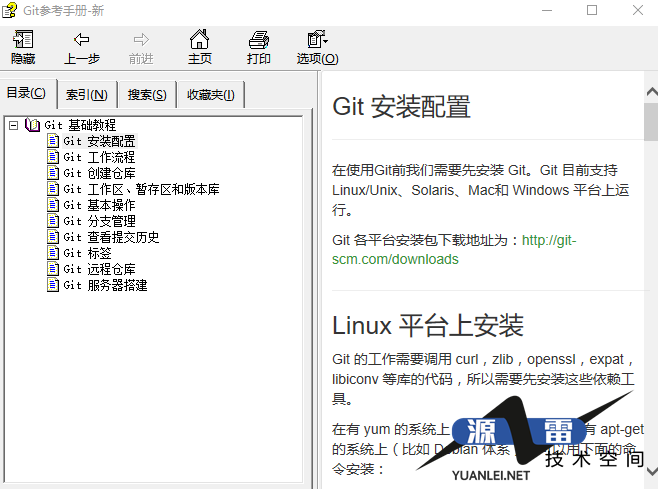Collapse the Git 基础教程 tree node
Image resolution: width=658 pixels, height=489 pixels.
tap(13, 125)
